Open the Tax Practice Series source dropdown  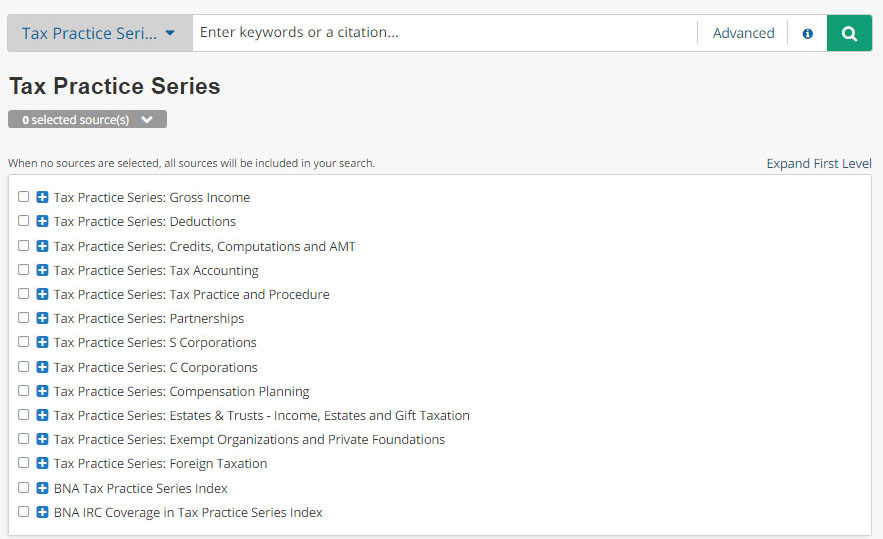[99, 33]
